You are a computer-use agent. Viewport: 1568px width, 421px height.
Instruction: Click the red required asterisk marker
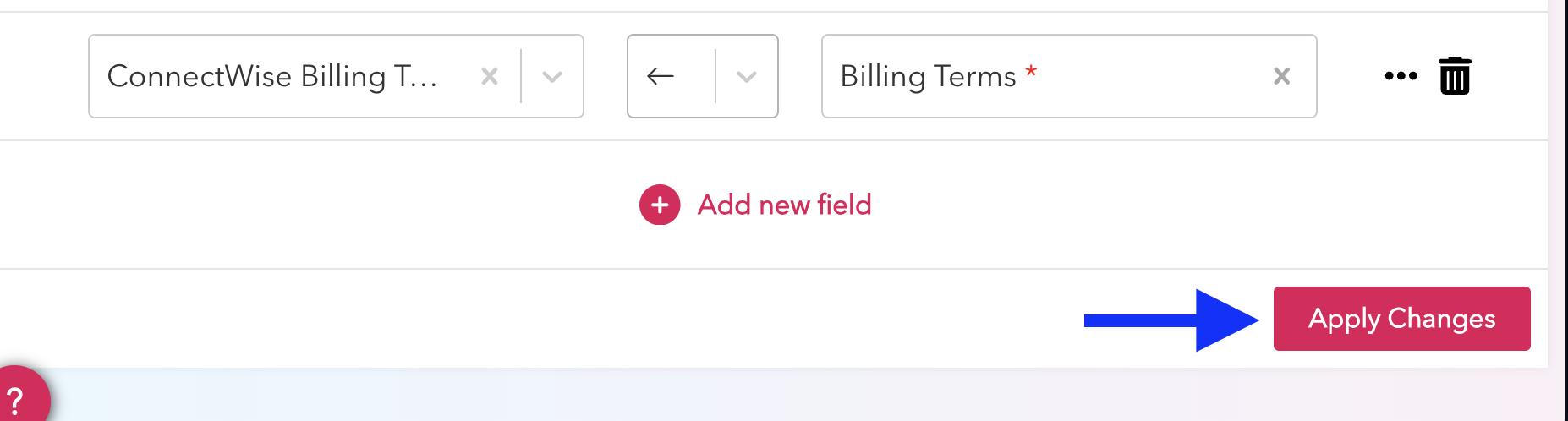tap(1031, 71)
